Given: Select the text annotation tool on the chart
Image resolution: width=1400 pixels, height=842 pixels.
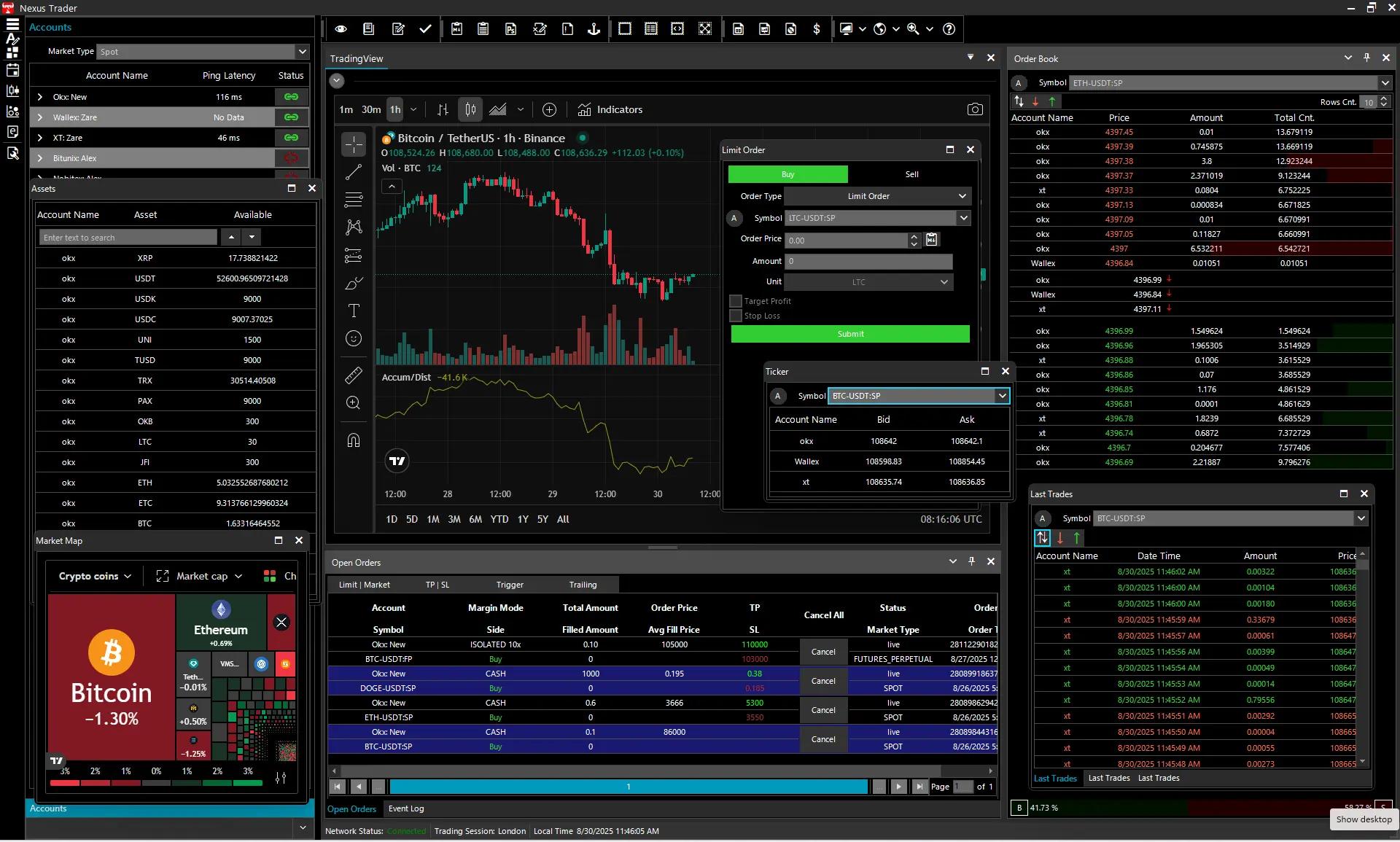Looking at the screenshot, I should pyautogui.click(x=354, y=311).
